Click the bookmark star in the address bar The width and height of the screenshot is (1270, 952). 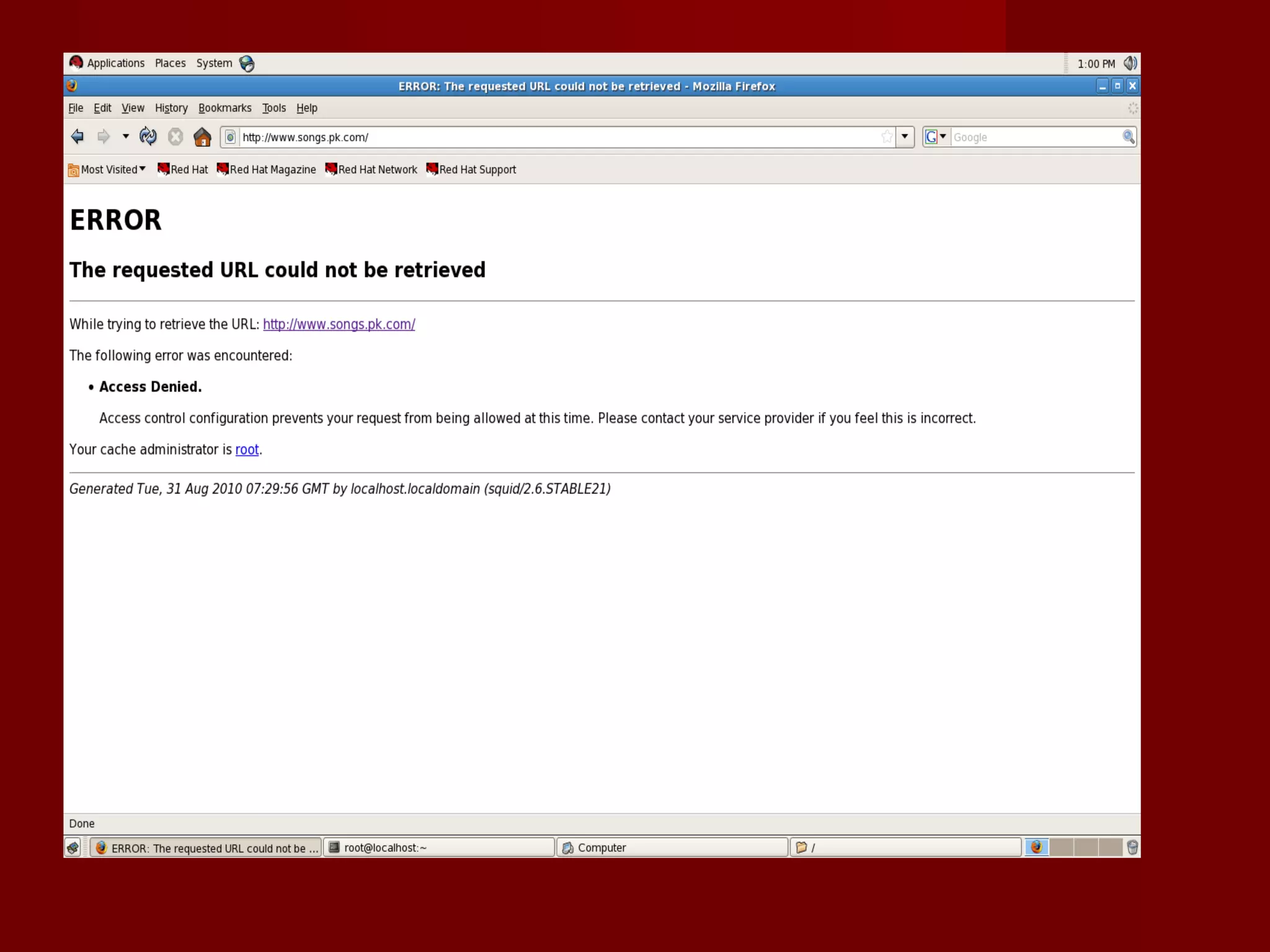887,137
